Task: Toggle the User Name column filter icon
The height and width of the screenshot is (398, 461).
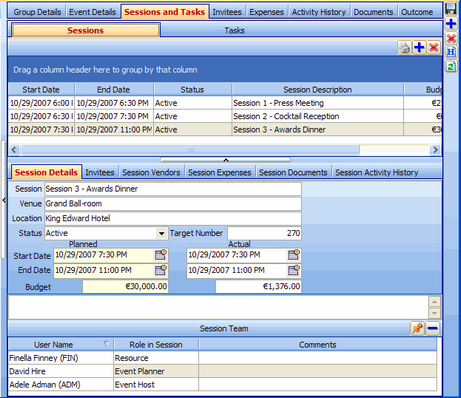Action: pyautogui.click(x=106, y=344)
